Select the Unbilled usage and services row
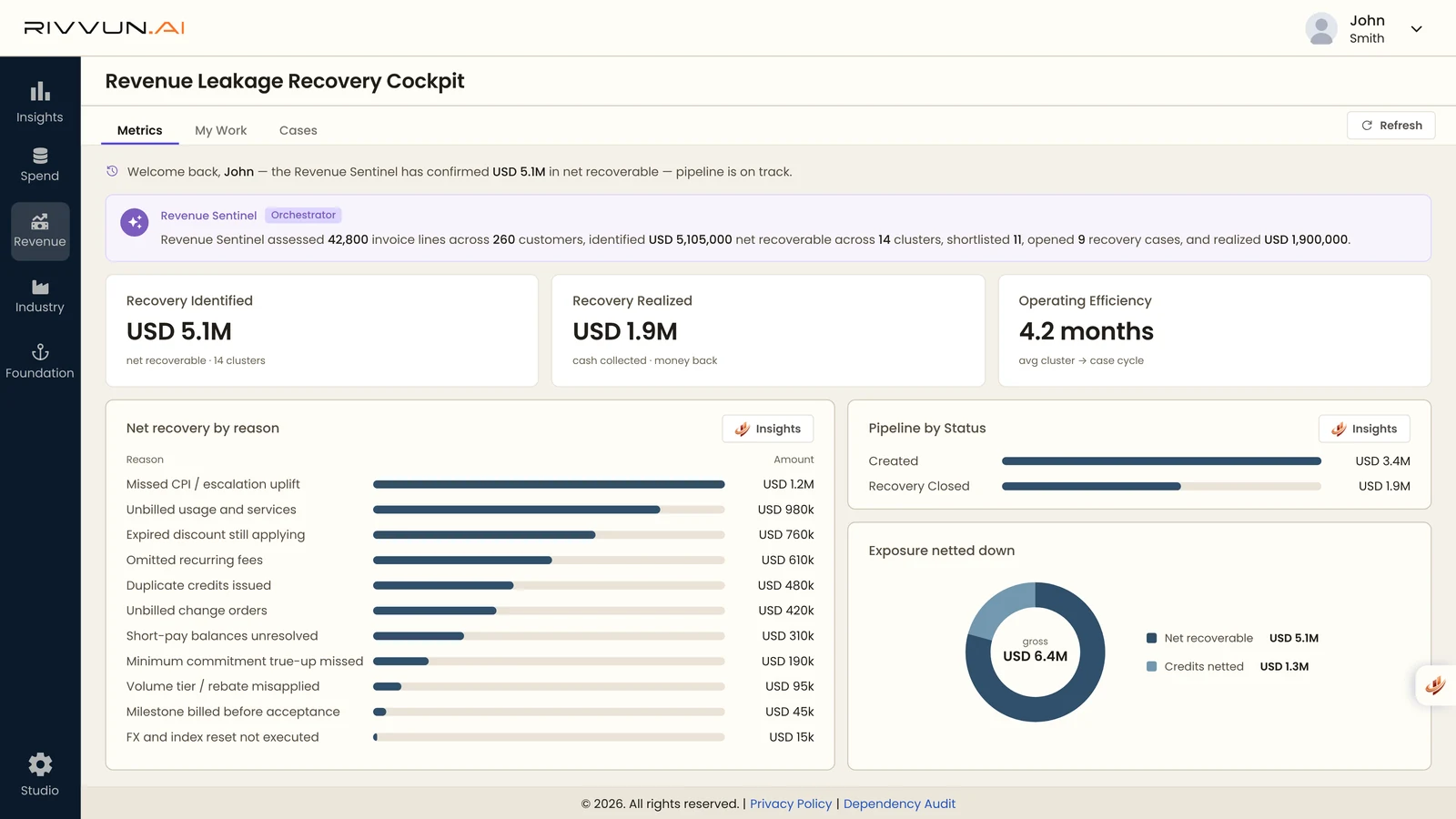This screenshot has height=819, width=1456. 470,510
